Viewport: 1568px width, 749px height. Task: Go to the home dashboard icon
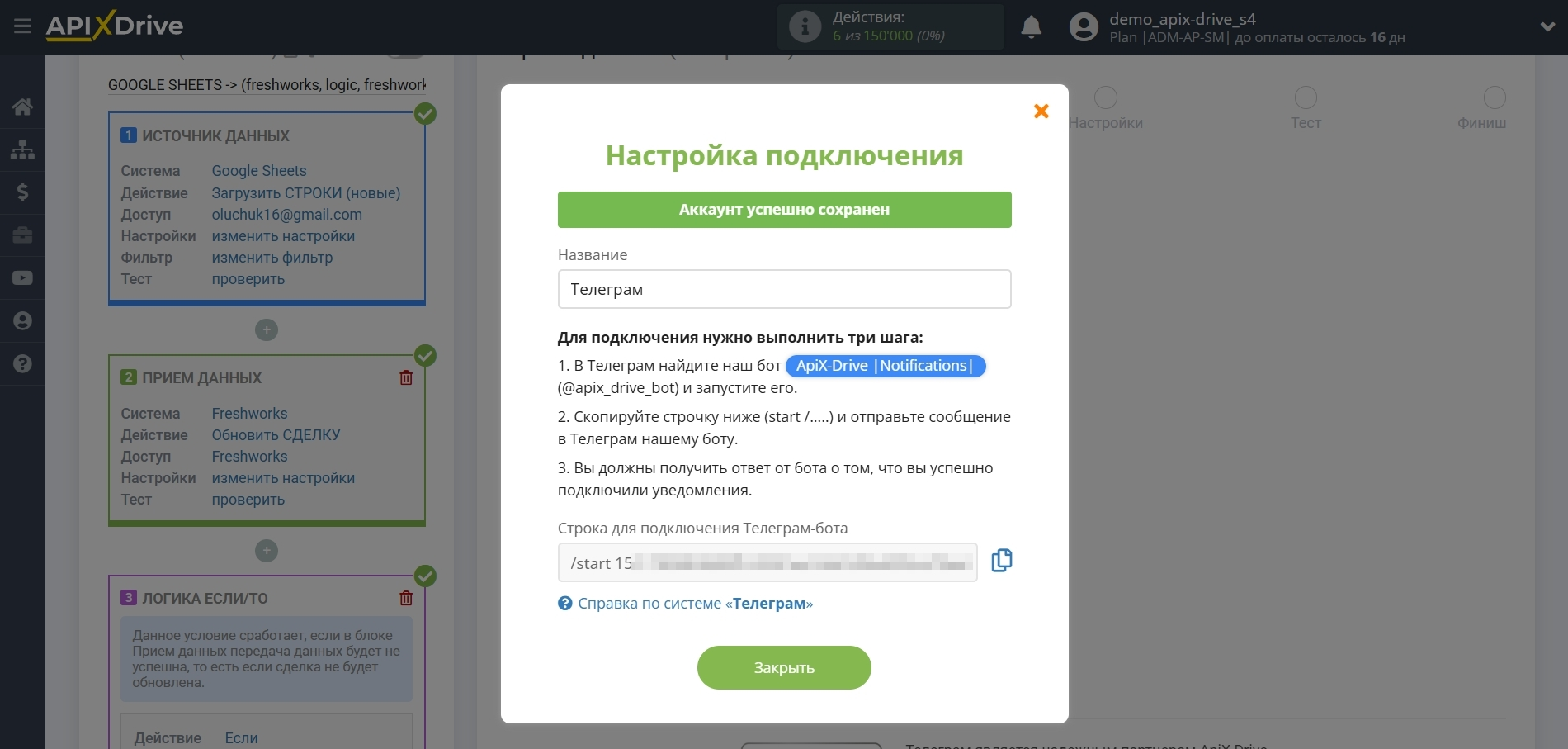pos(22,107)
